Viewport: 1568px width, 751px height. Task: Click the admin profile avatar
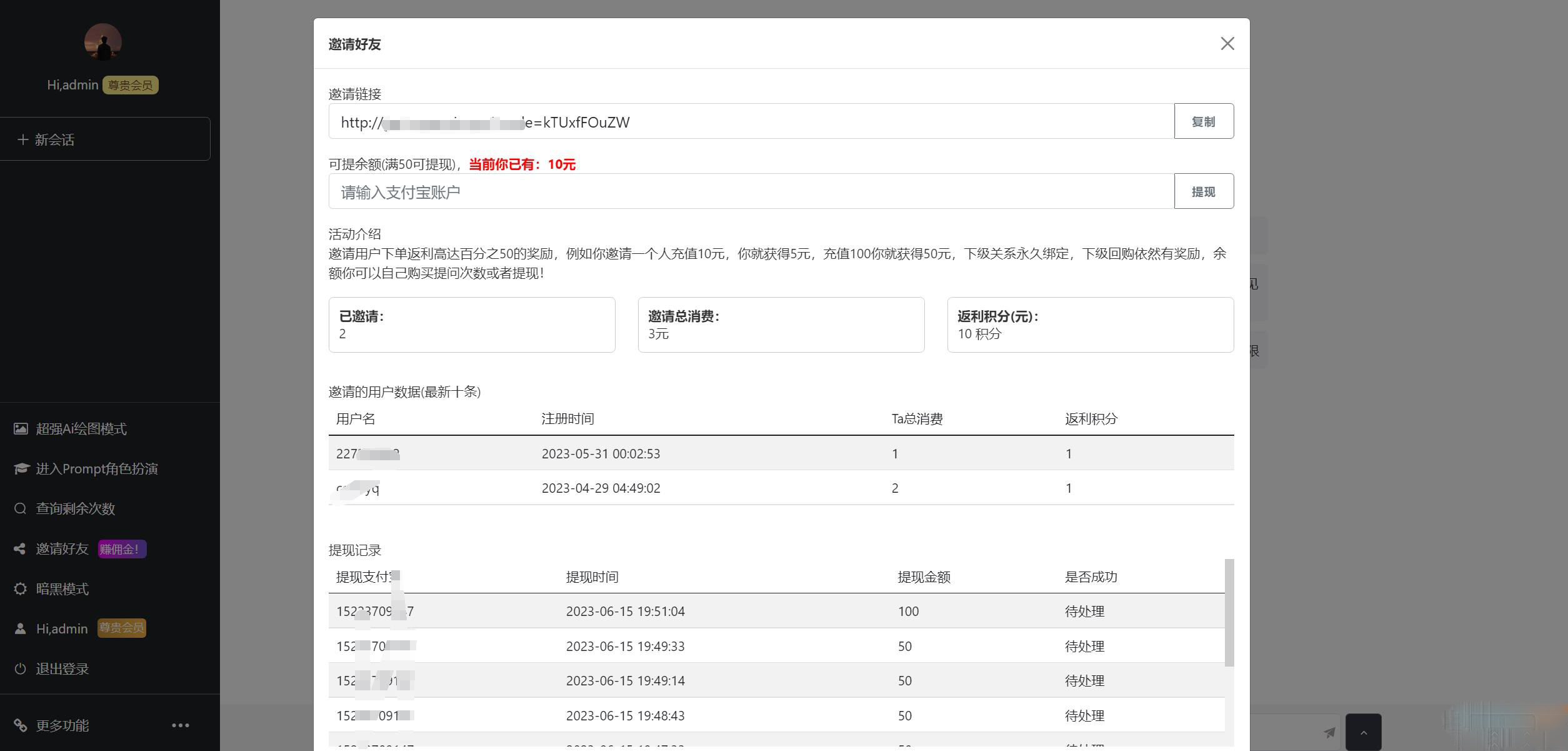point(103,43)
